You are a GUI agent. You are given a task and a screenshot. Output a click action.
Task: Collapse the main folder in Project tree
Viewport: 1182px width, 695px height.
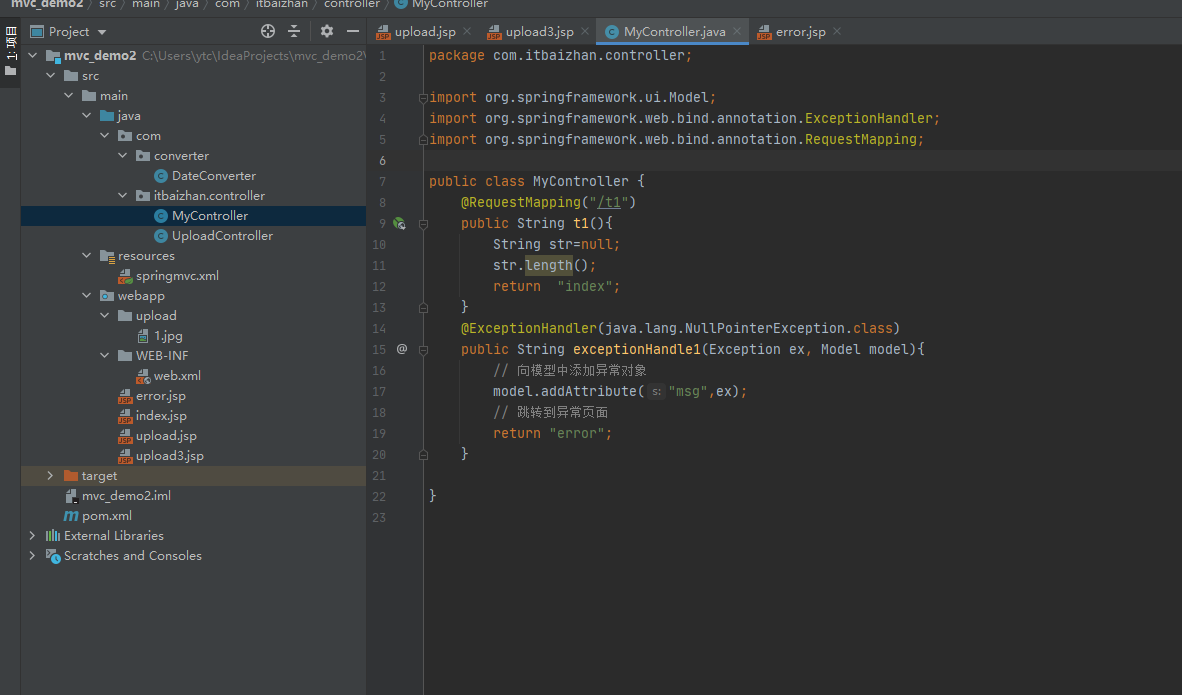69,95
